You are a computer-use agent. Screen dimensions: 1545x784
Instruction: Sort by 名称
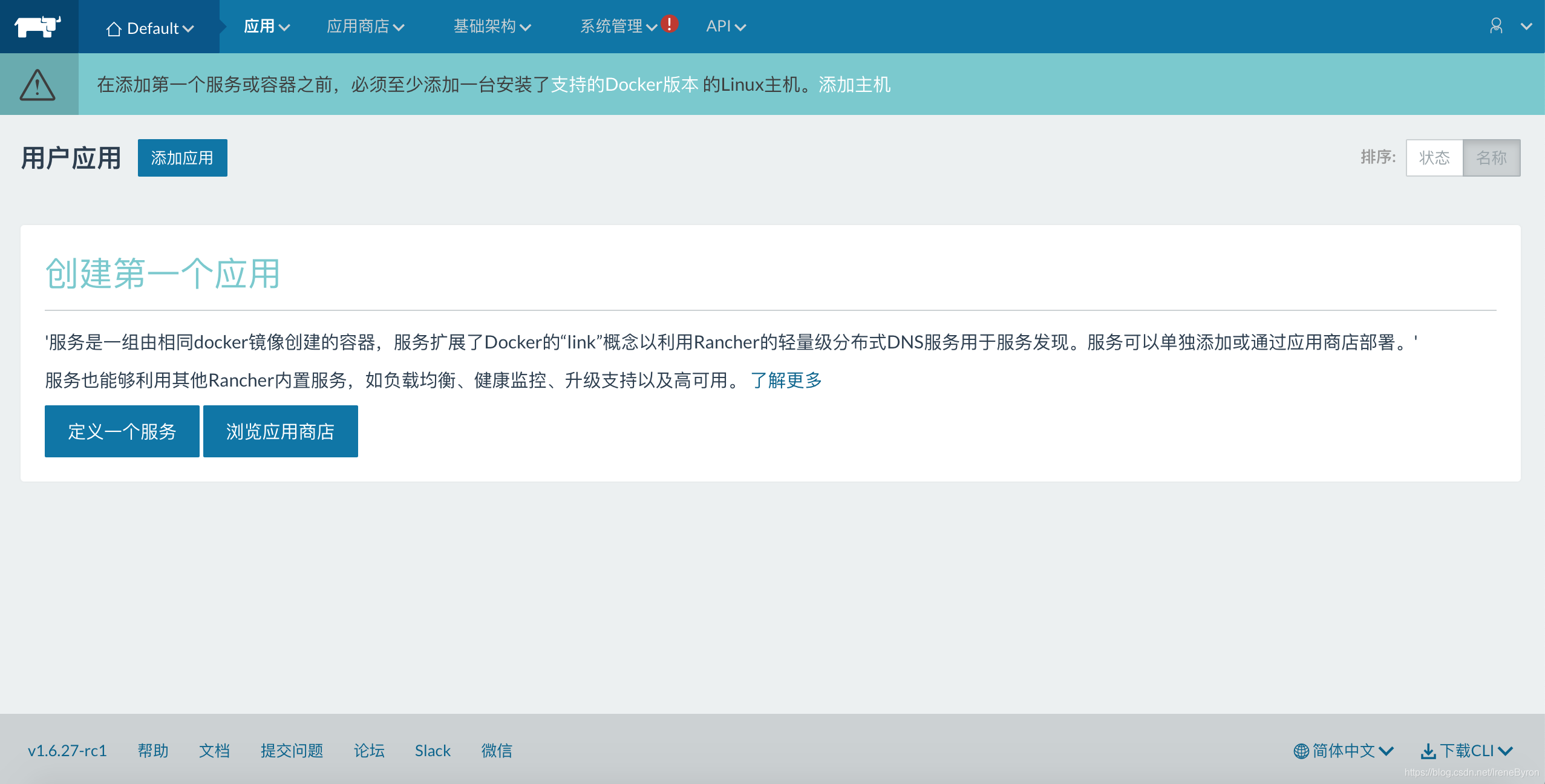tap(1491, 158)
